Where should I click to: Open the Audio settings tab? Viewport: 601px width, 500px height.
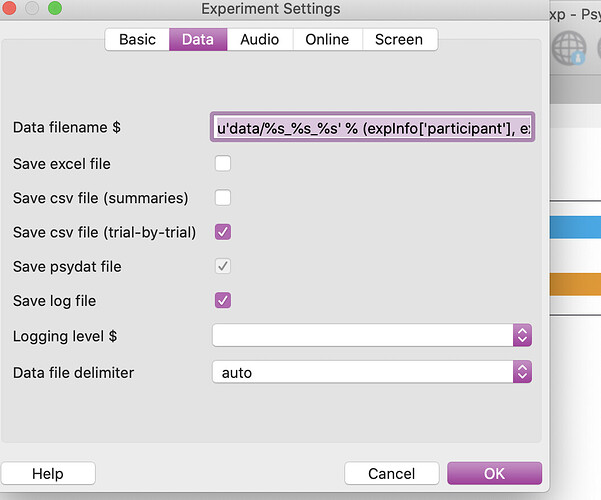coord(259,40)
